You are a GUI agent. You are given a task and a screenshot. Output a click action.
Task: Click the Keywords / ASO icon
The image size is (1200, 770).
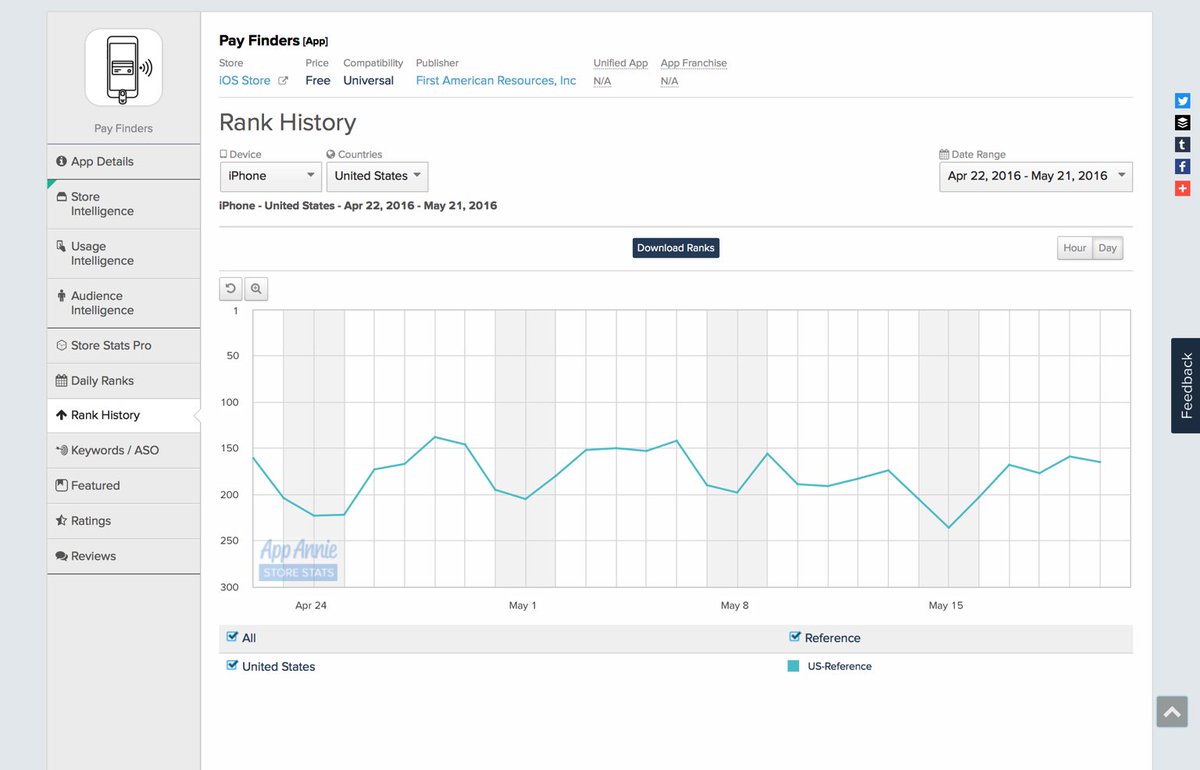62,450
